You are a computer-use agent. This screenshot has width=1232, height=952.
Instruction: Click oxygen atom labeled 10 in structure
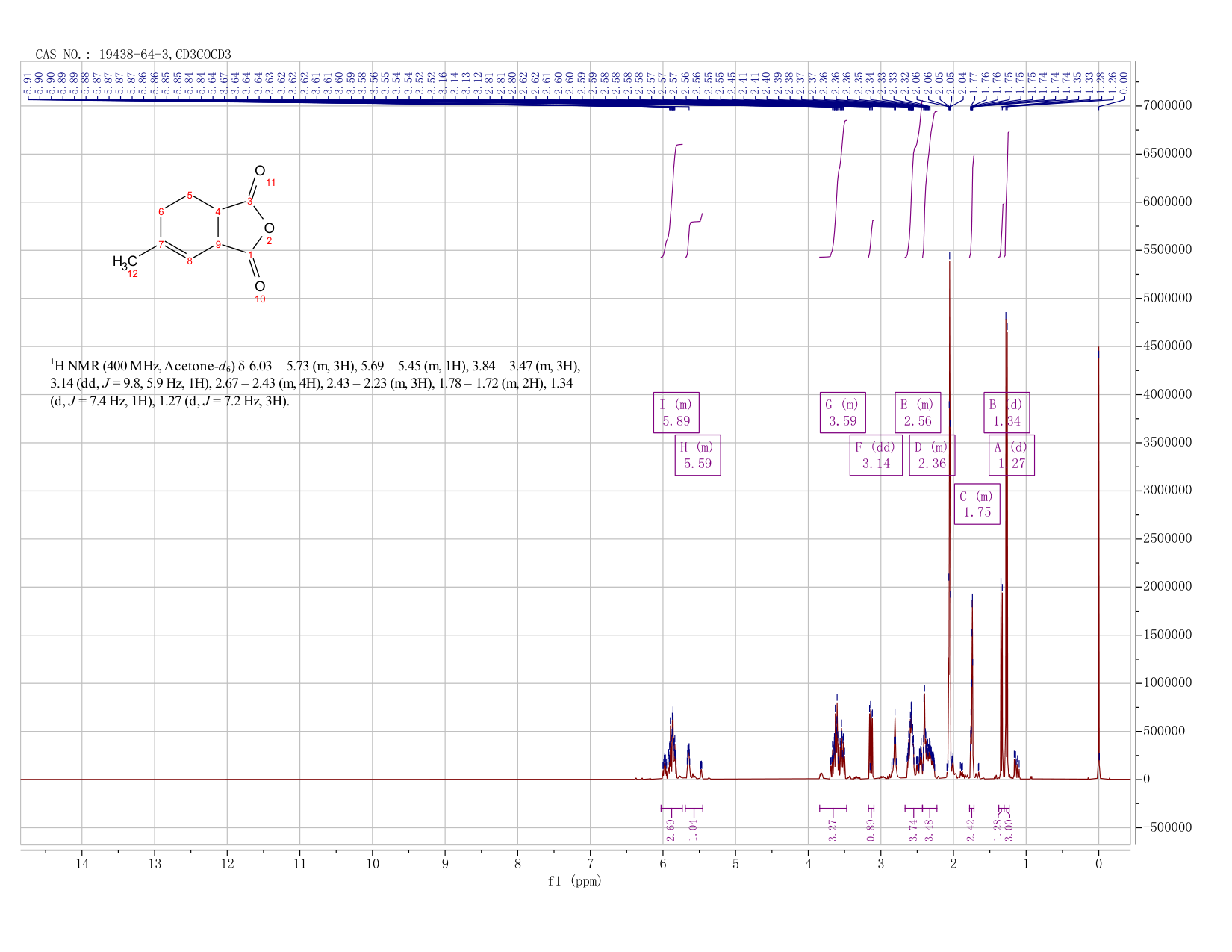click(x=260, y=287)
